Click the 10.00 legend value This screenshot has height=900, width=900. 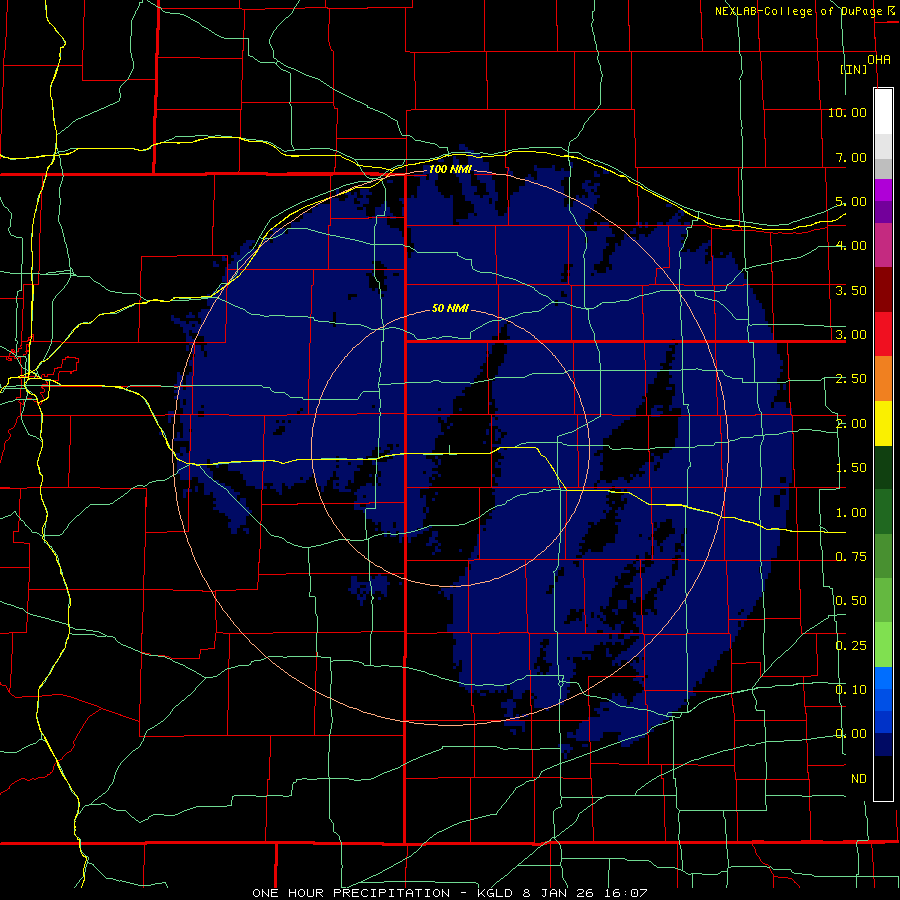(x=847, y=112)
